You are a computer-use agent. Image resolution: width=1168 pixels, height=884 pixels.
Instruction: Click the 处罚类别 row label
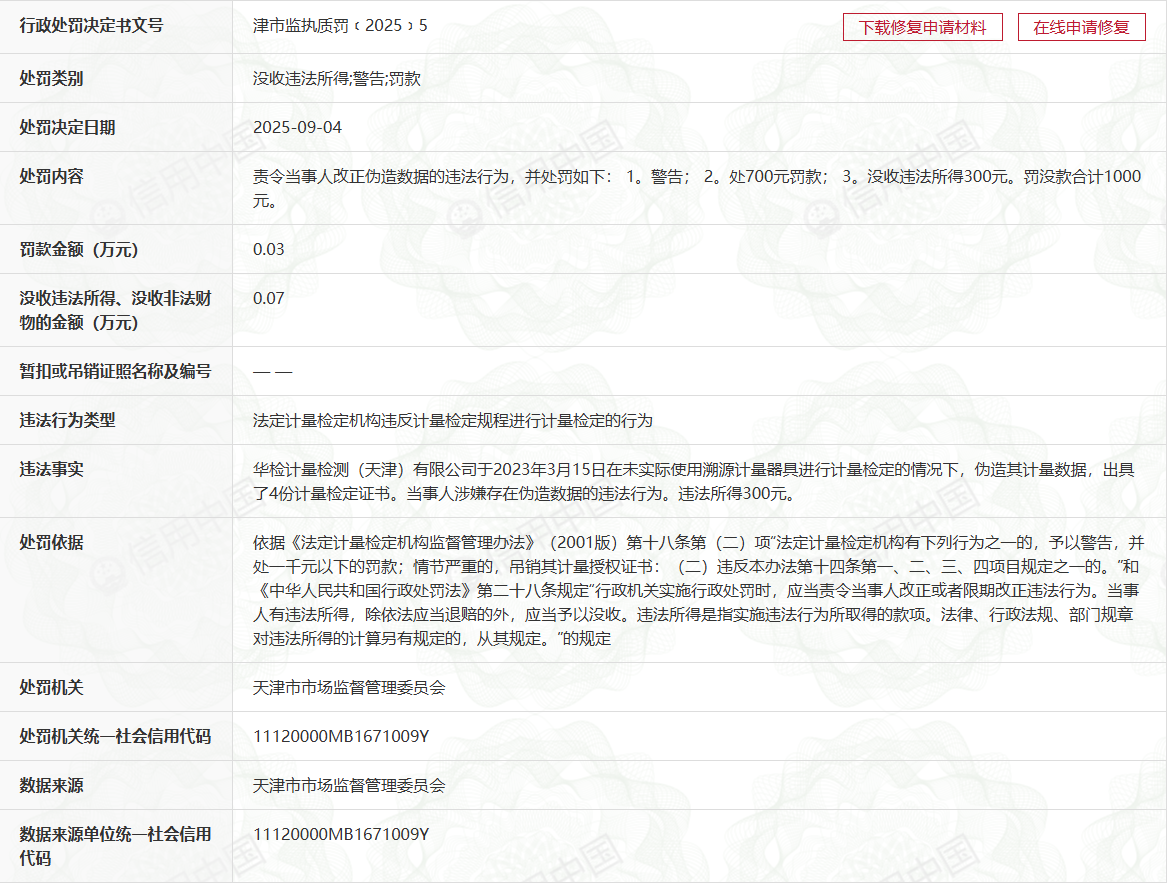[x=51, y=78]
